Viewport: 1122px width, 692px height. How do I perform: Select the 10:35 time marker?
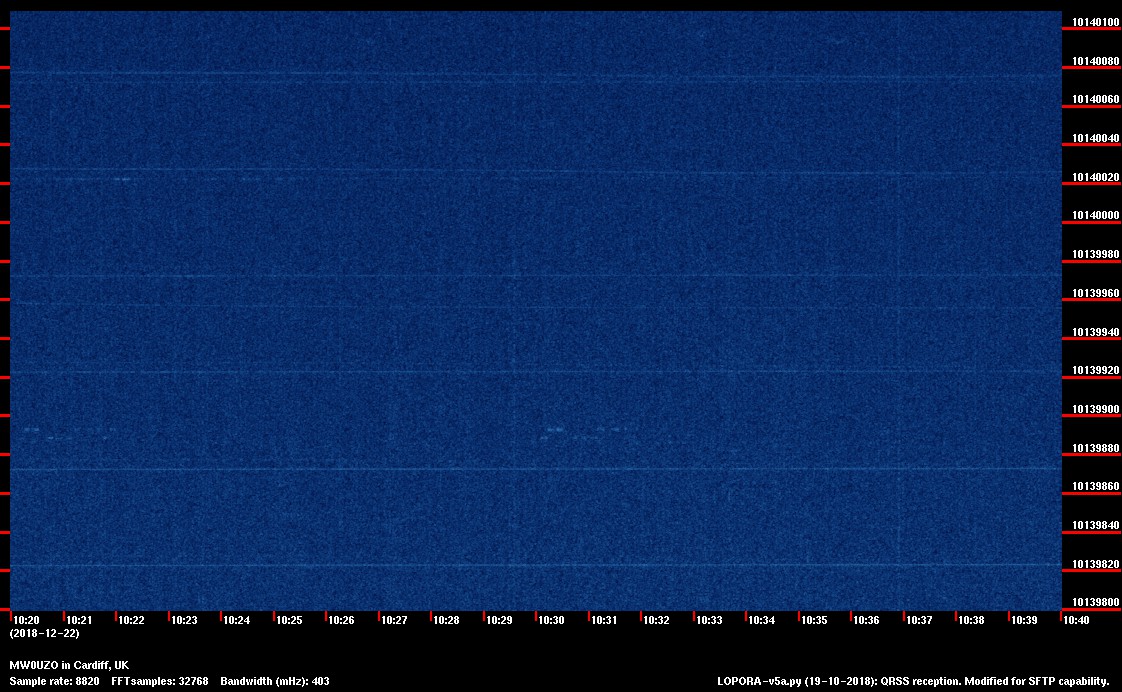pos(814,620)
